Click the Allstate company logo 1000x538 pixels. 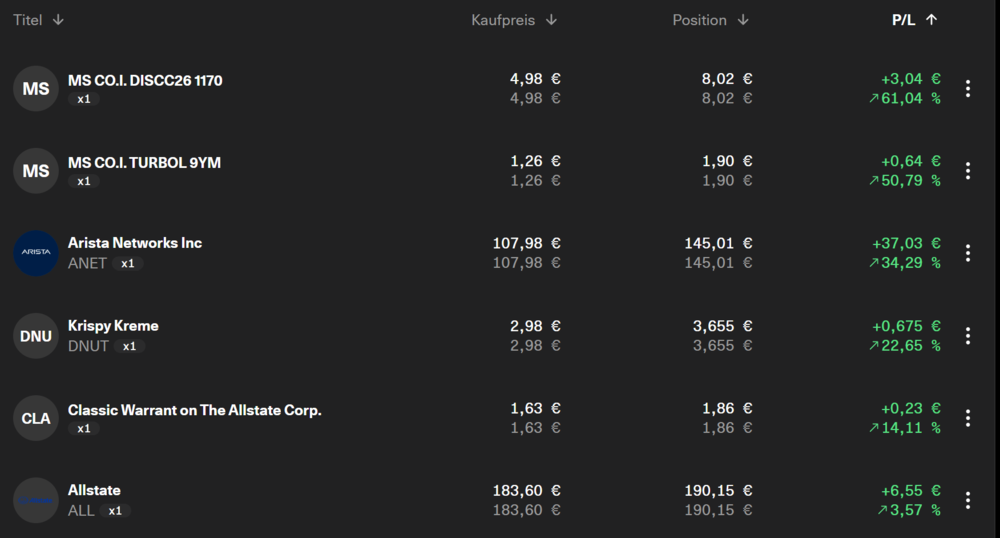click(36, 500)
